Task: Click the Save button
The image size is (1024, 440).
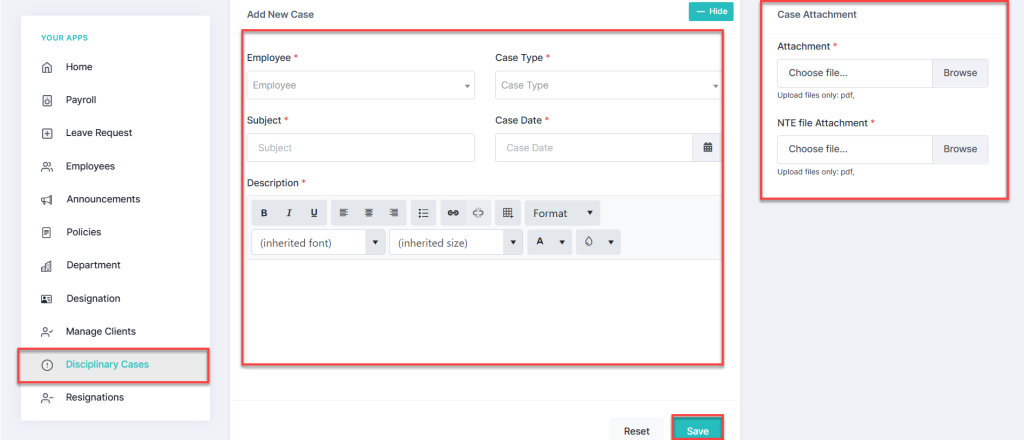Action: tap(697, 430)
